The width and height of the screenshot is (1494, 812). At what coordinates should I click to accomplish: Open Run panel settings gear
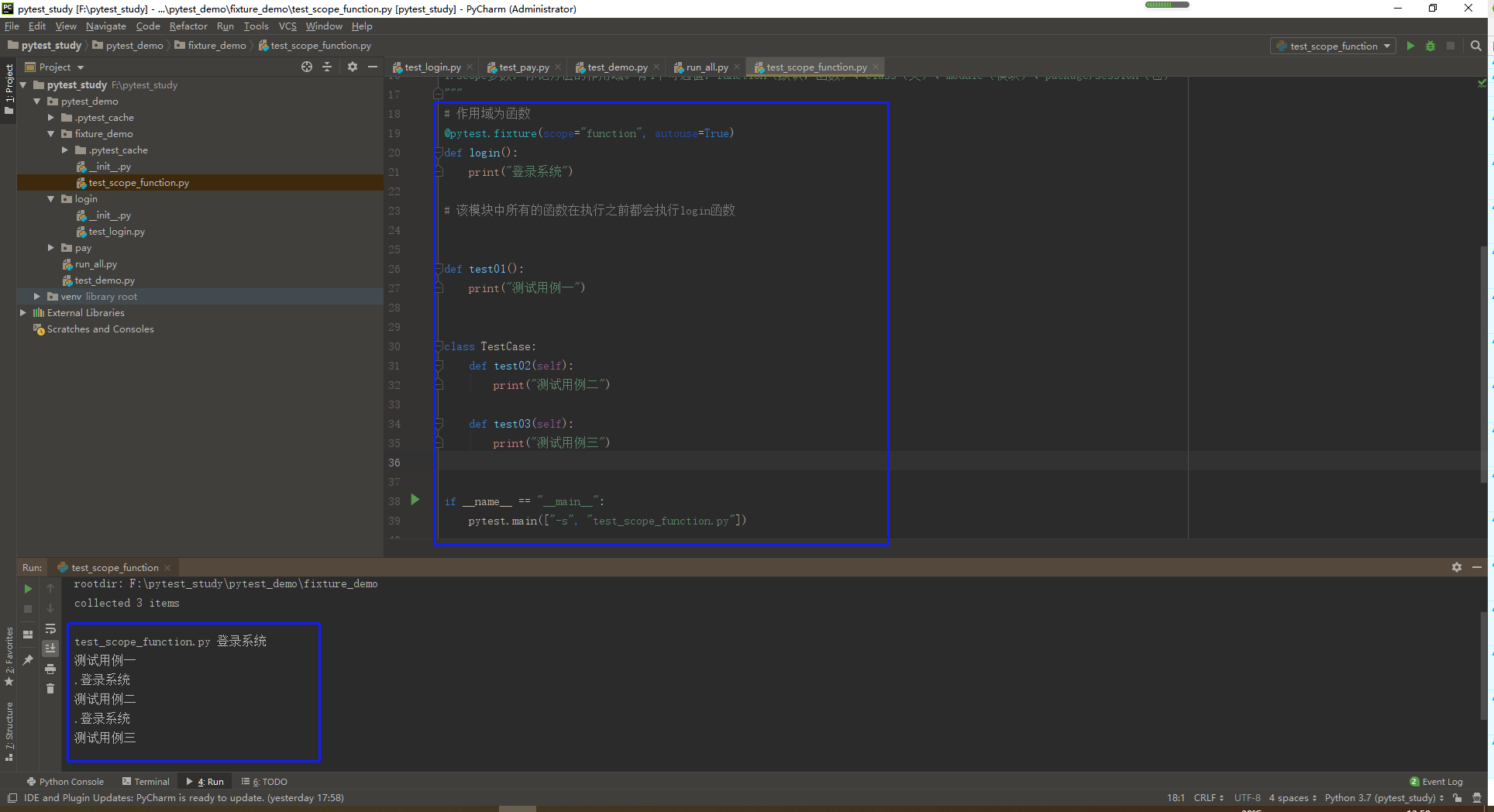[x=1457, y=567]
